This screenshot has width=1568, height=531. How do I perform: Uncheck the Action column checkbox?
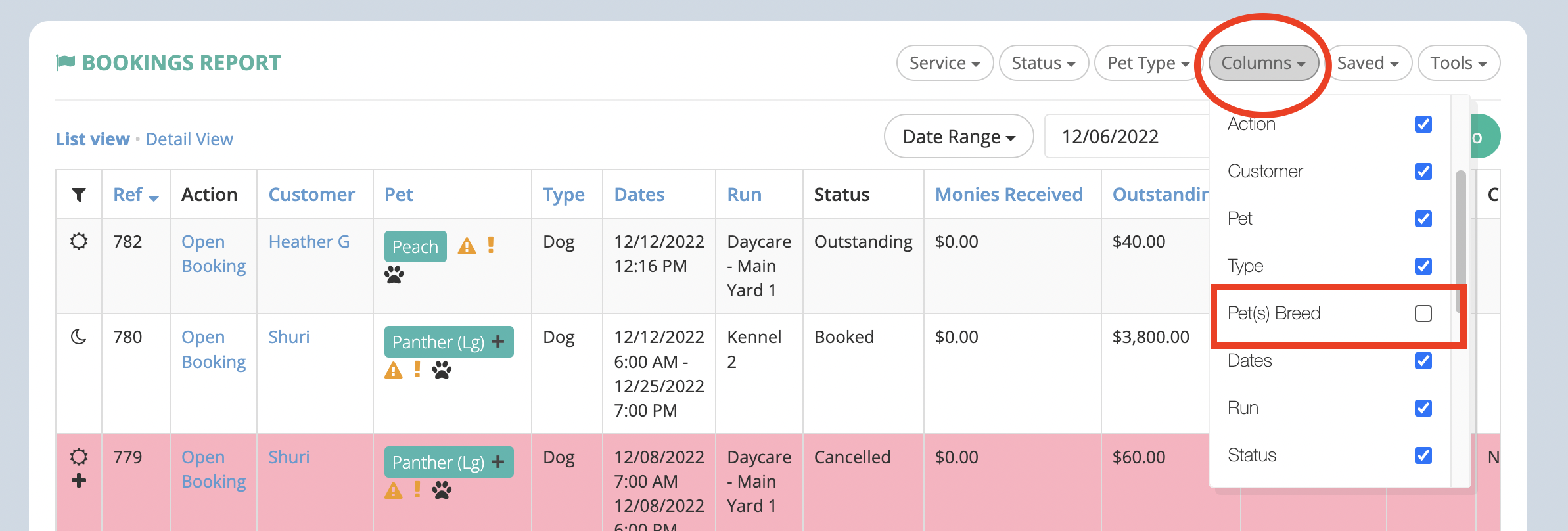(1423, 124)
